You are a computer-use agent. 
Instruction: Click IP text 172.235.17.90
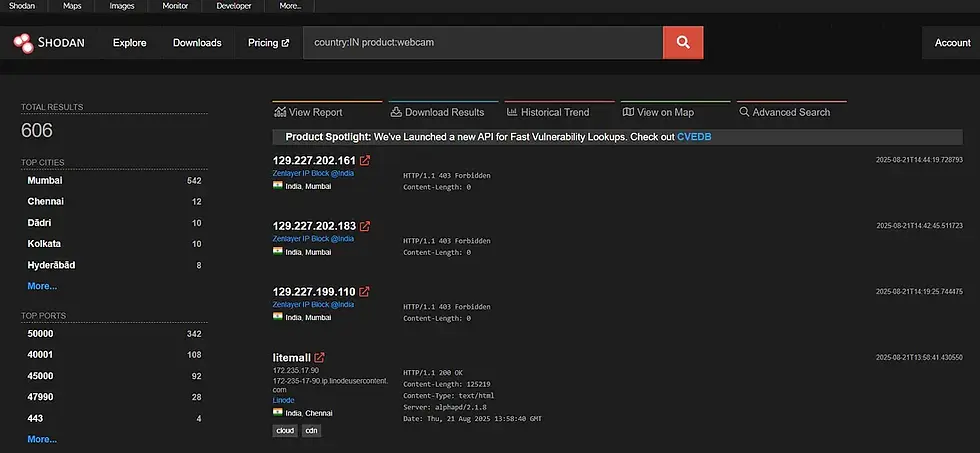point(296,371)
